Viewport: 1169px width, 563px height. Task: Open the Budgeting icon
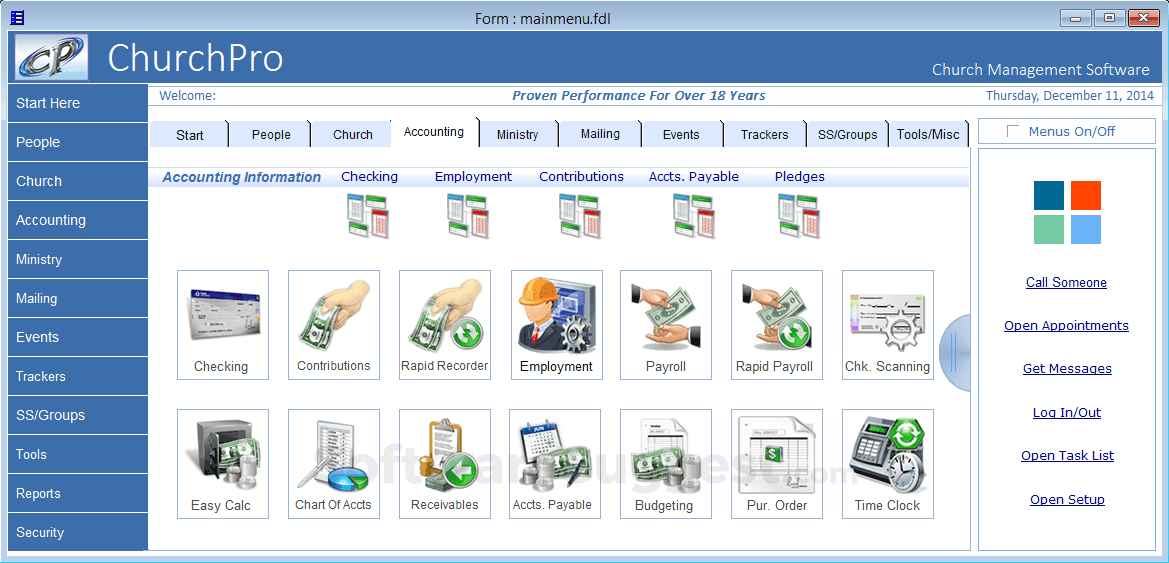(x=666, y=464)
